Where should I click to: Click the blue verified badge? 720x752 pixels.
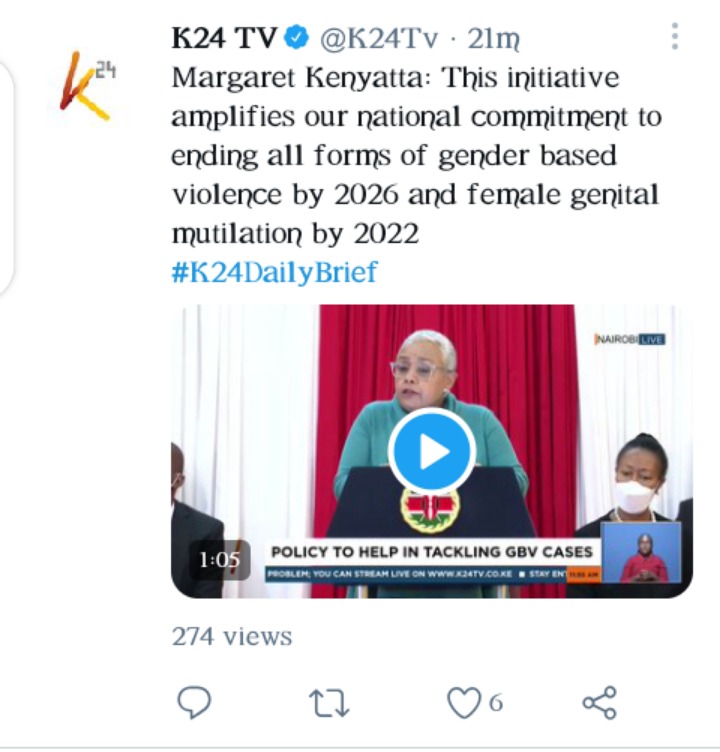[x=297, y=37]
